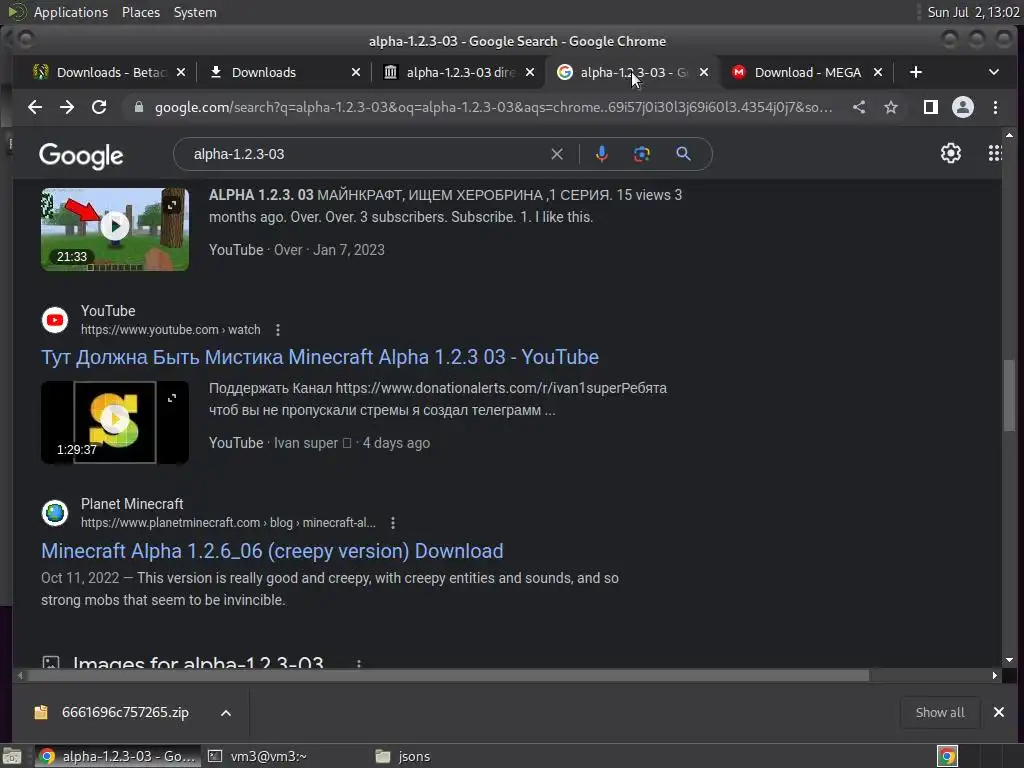1024x768 pixels.
Task: Start voice search with microphone
Action: [601, 154]
